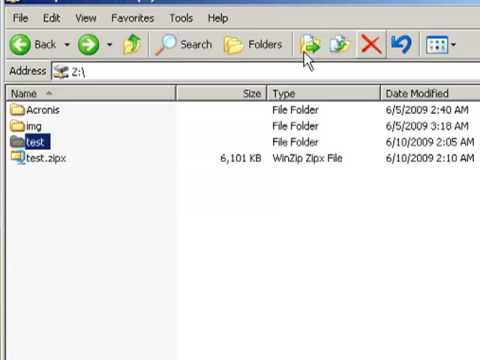Click the date 6/10/2009 2:05 AM
Screen dimensions: 480x360
[430, 142]
